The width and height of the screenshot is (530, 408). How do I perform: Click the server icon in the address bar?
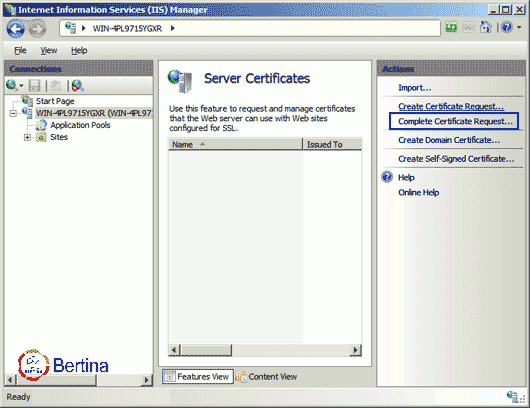pos(70,28)
